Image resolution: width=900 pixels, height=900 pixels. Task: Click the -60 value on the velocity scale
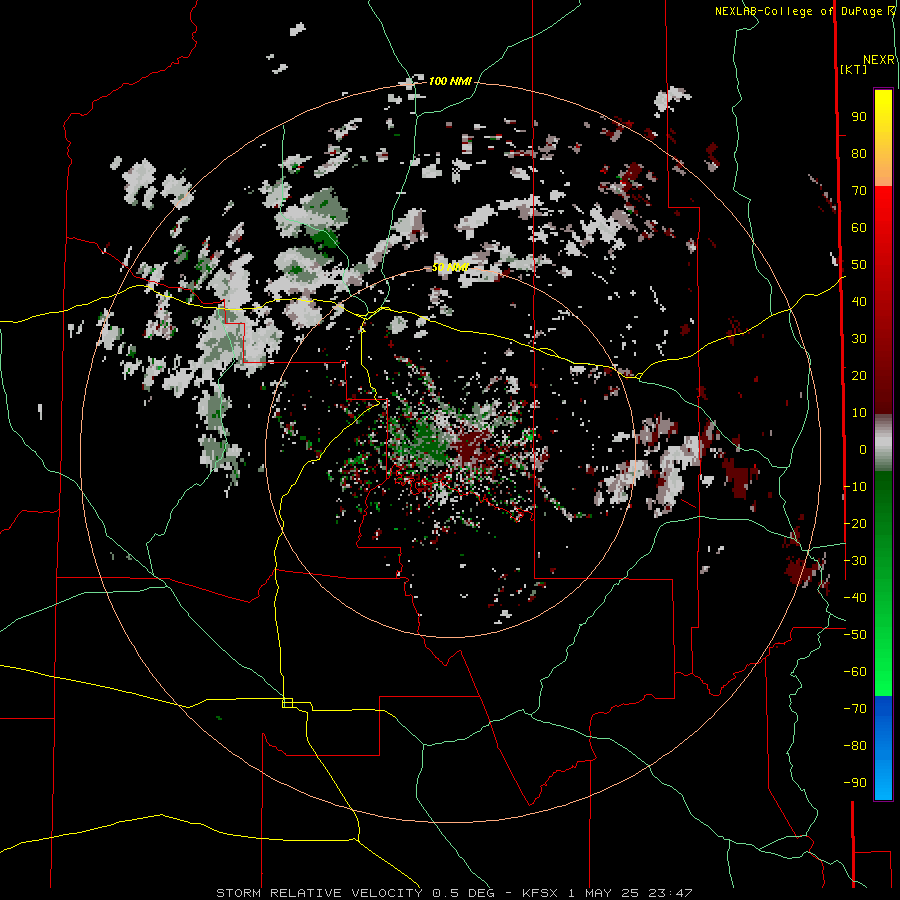coord(855,672)
